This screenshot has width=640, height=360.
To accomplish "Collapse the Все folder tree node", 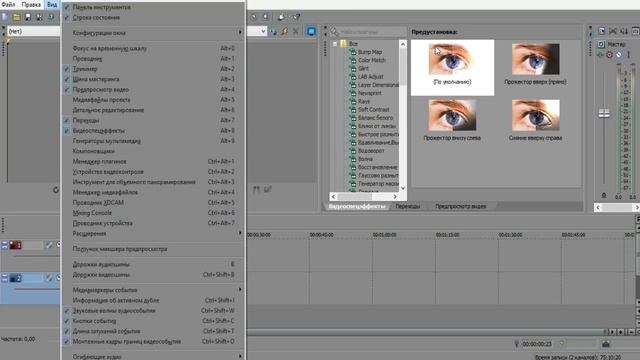I will coord(335,43).
